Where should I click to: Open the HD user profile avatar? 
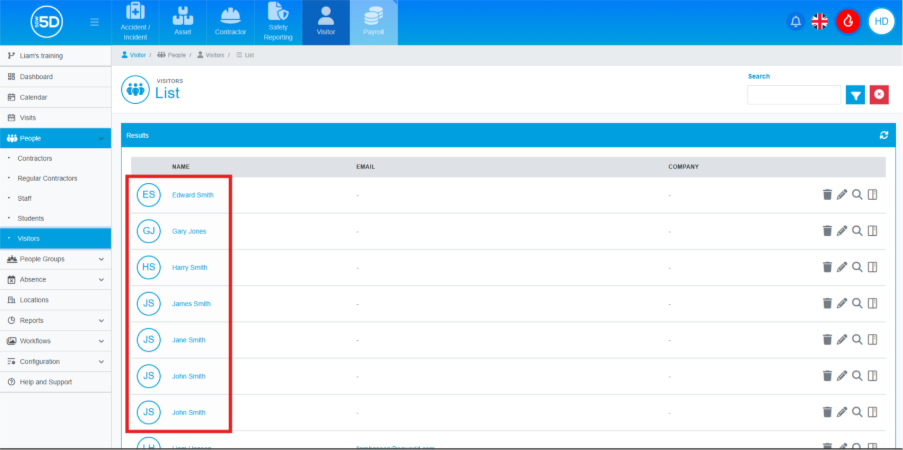pos(881,22)
